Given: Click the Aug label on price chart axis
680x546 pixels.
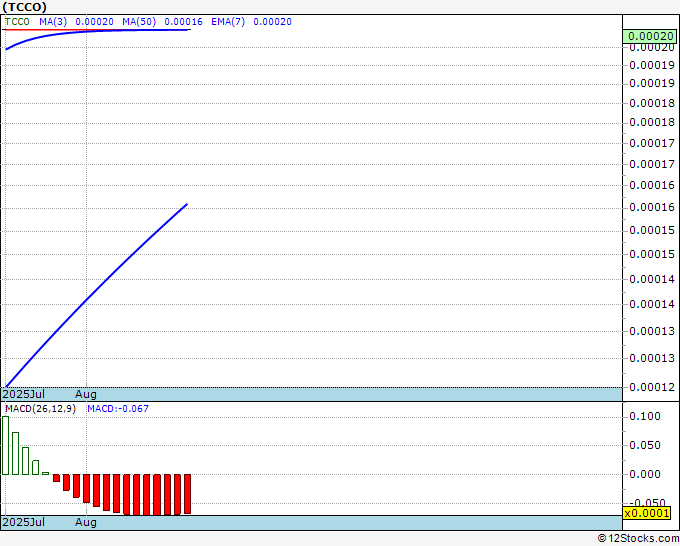Looking at the screenshot, I should pyautogui.click(x=86, y=394).
